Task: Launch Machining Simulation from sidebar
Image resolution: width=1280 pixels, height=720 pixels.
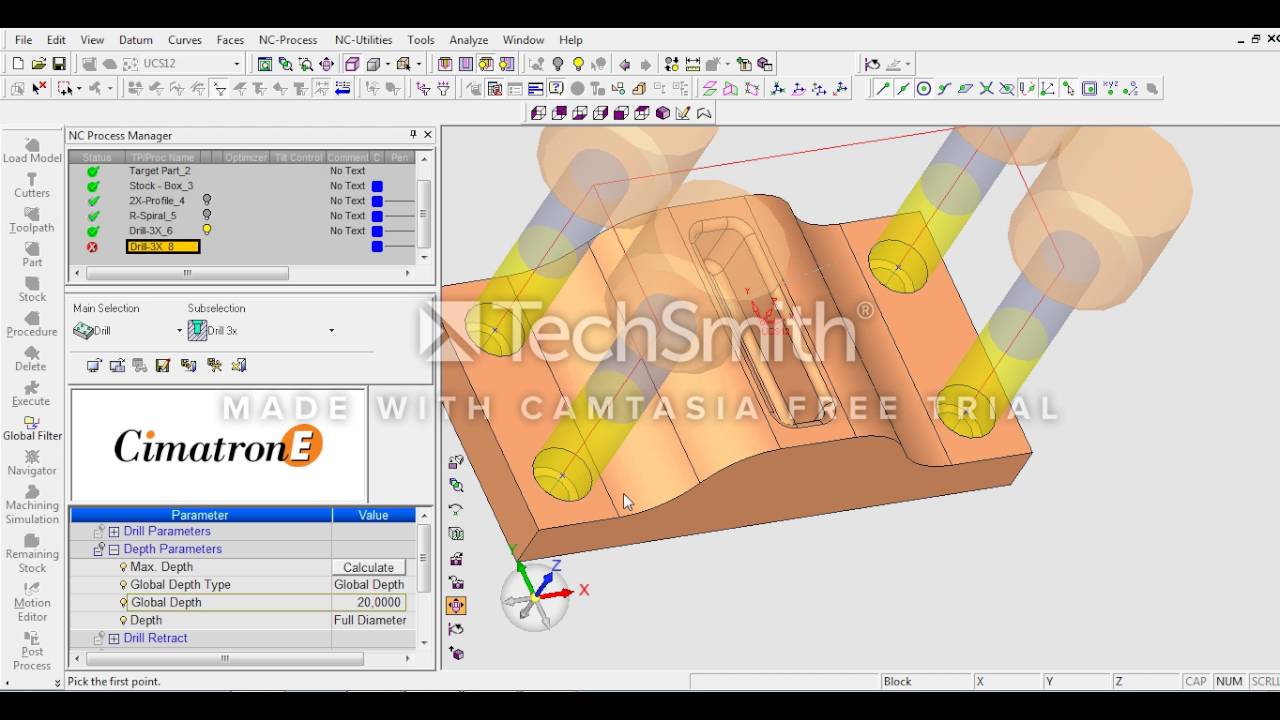Action: (32, 505)
